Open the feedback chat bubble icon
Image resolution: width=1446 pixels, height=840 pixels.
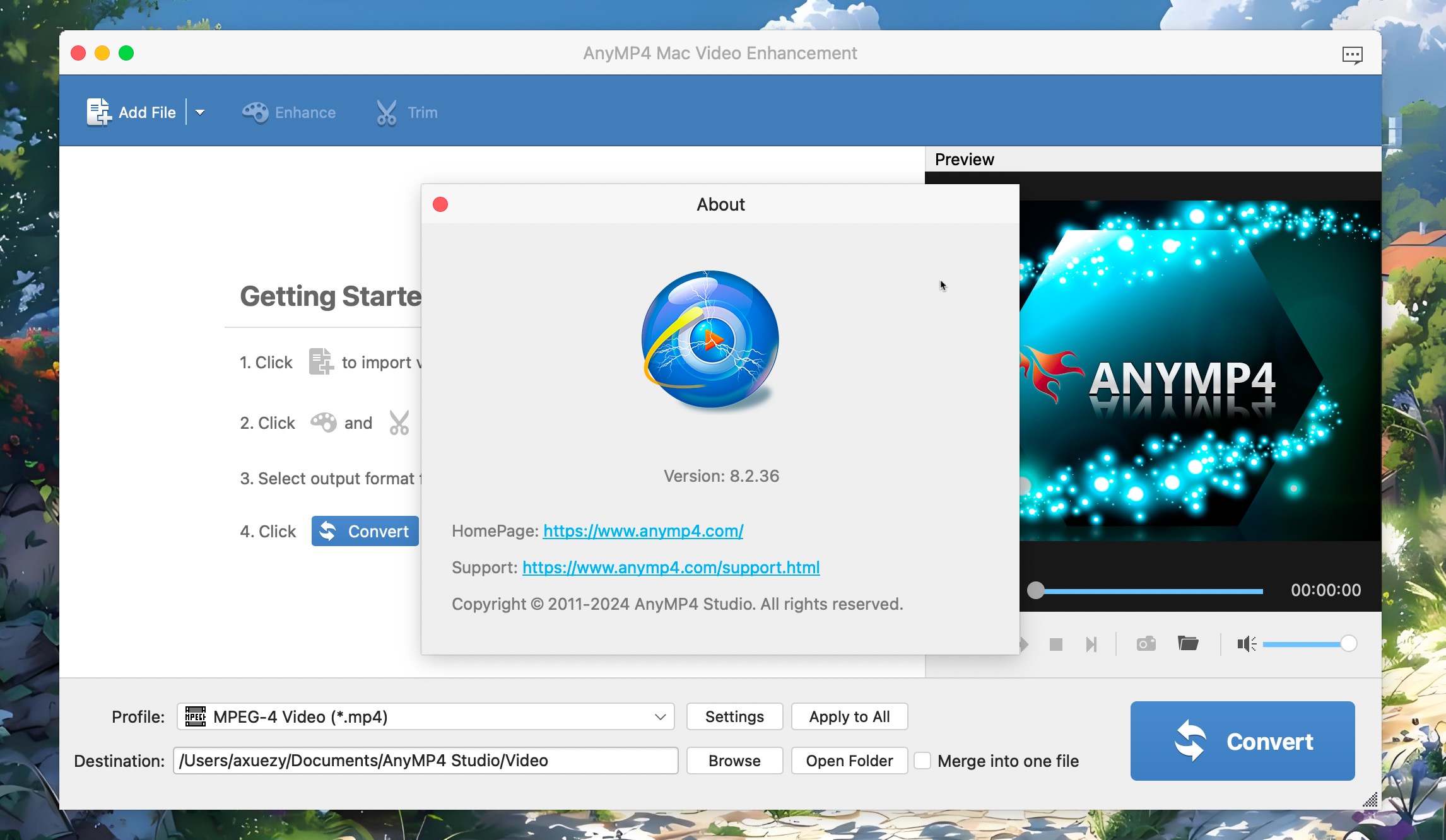(x=1352, y=55)
